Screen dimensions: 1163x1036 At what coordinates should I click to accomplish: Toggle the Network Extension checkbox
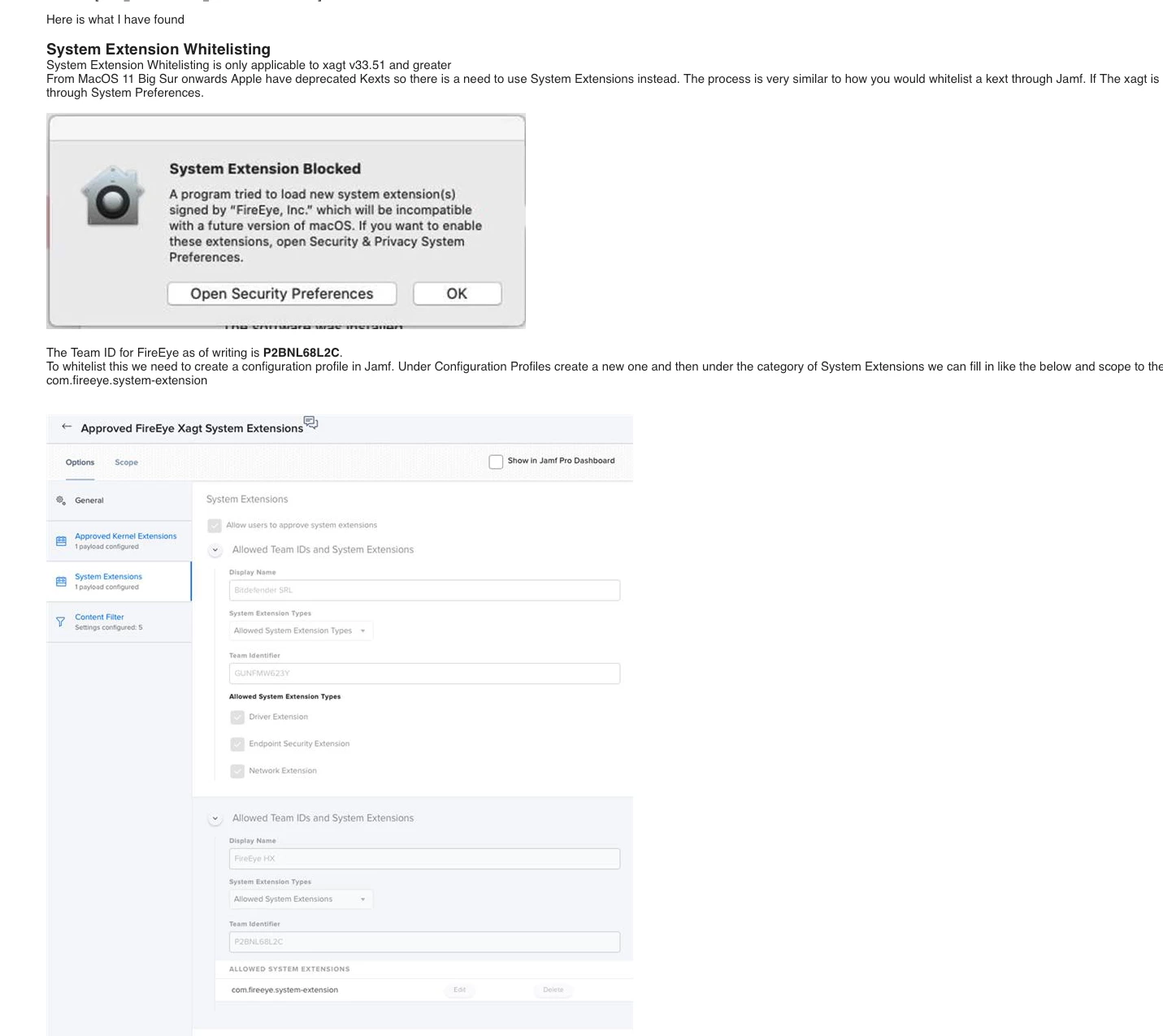pos(237,771)
